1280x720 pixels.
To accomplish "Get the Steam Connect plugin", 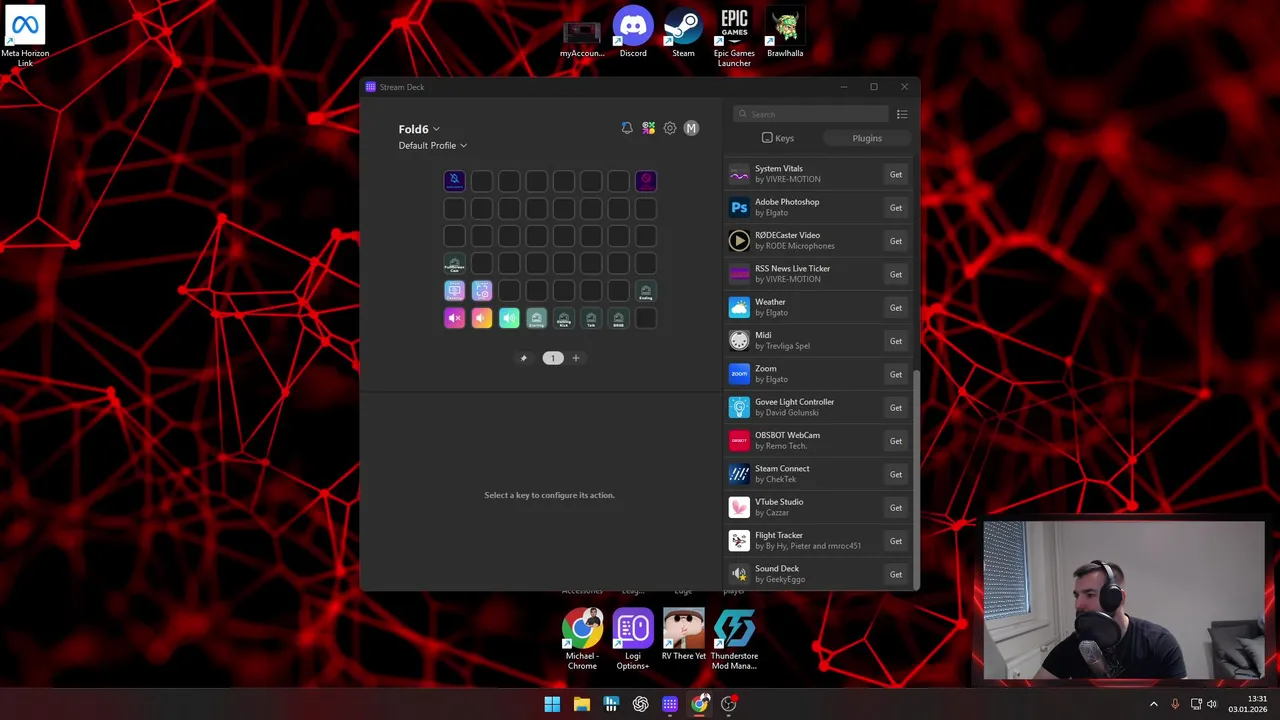I will click(896, 474).
